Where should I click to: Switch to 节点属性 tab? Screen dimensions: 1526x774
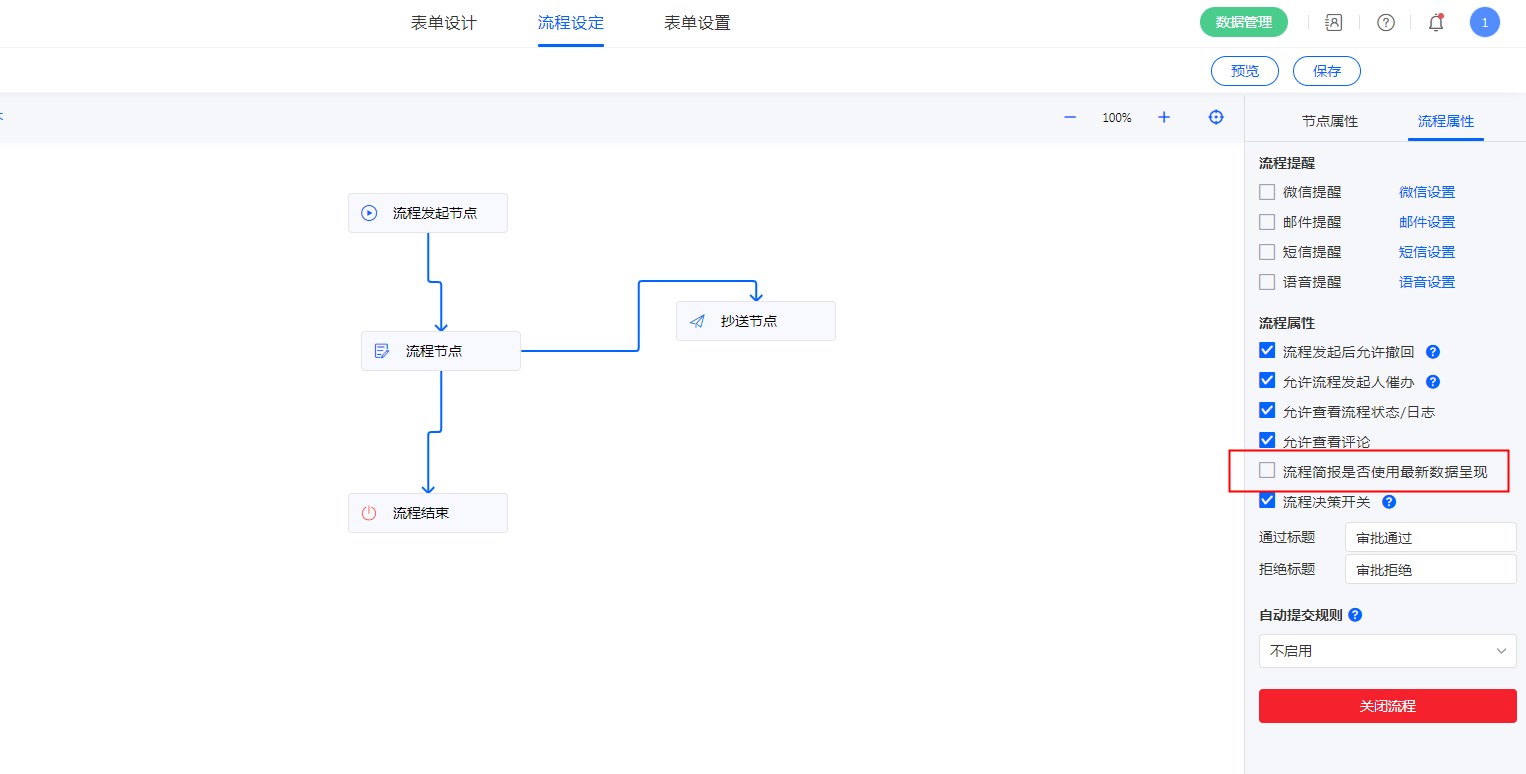(x=1329, y=121)
